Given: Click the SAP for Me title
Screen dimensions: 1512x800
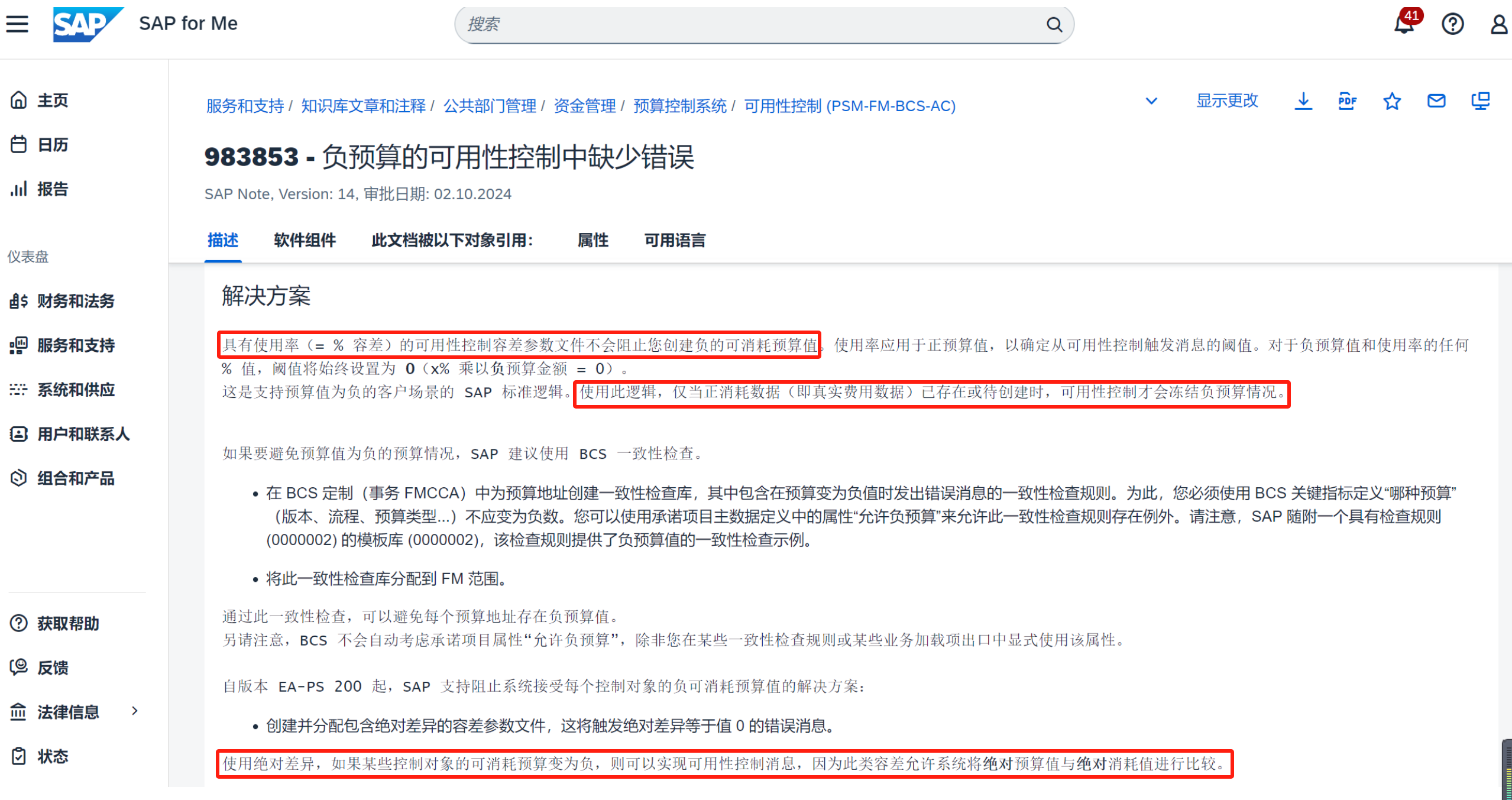Looking at the screenshot, I should tap(188, 24).
